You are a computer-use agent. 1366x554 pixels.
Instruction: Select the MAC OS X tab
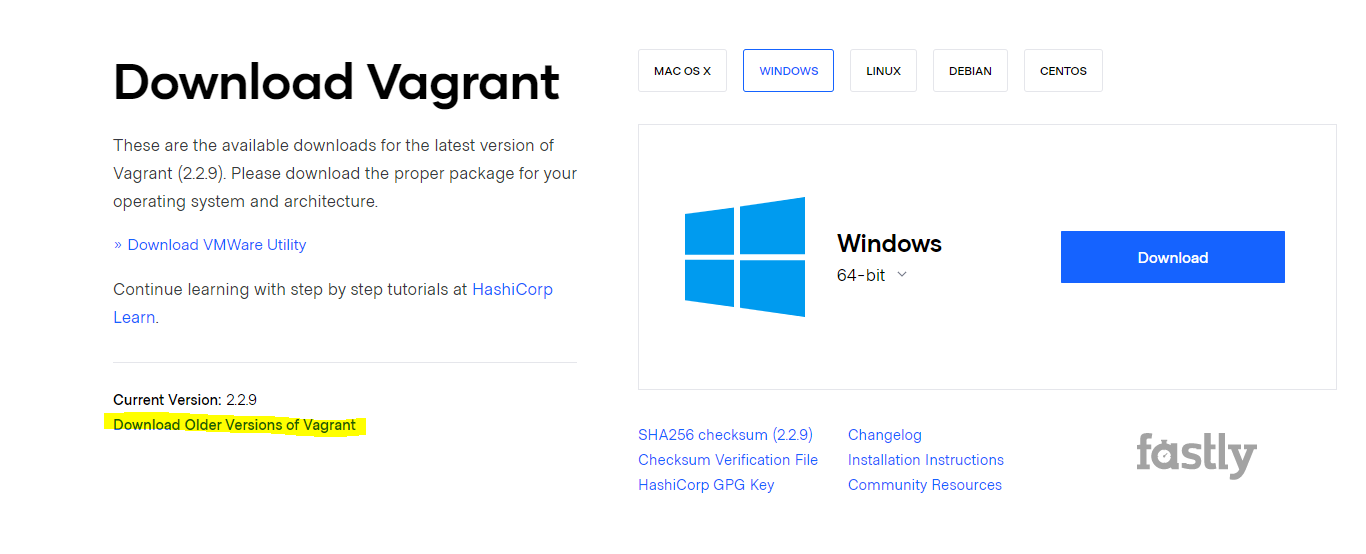(682, 71)
